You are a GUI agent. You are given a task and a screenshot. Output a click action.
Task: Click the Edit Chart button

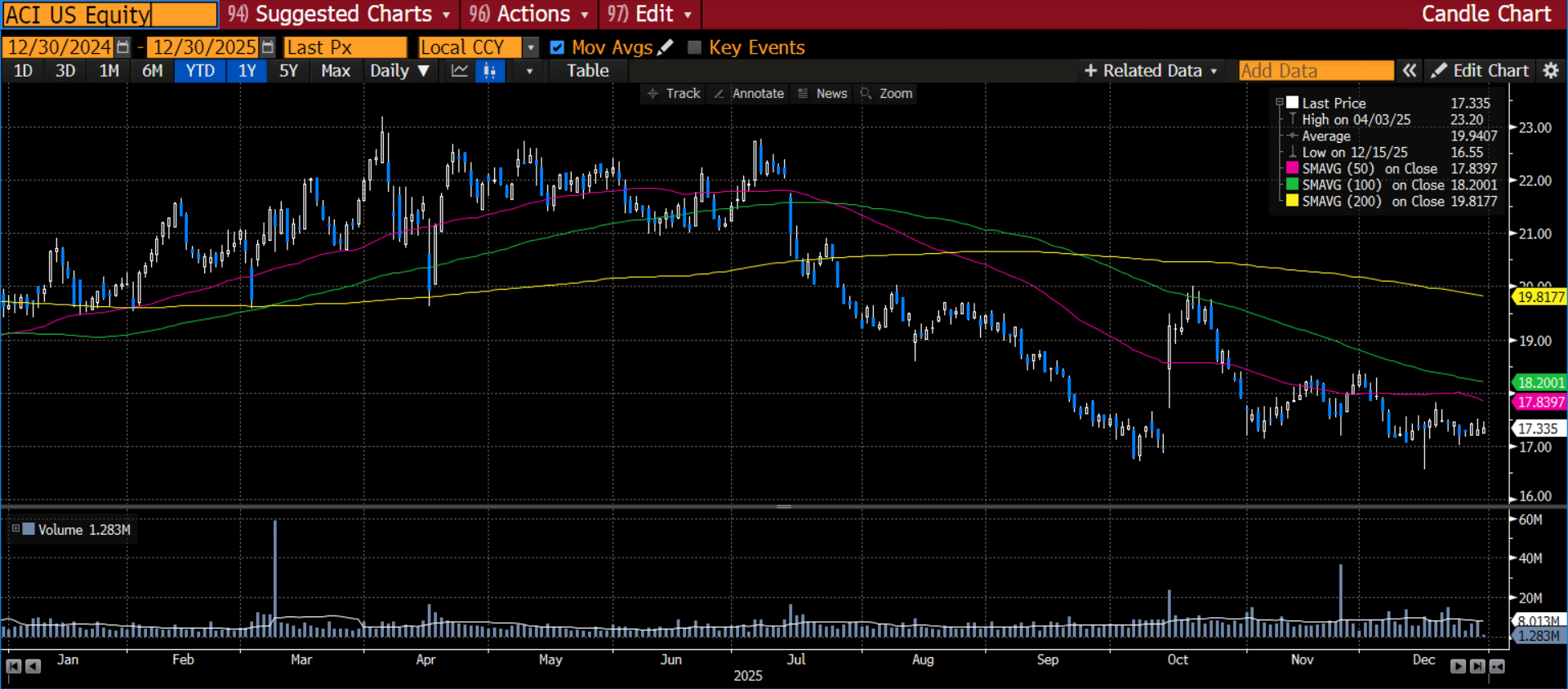click(1481, 71)
